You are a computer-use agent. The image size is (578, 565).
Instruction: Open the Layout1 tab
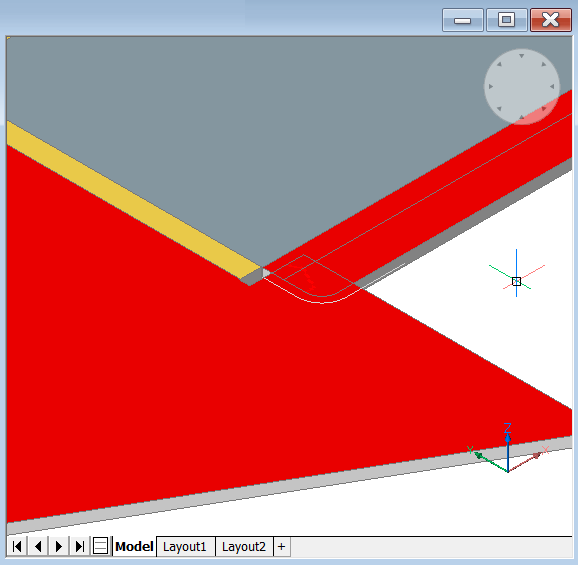[185, 547]
